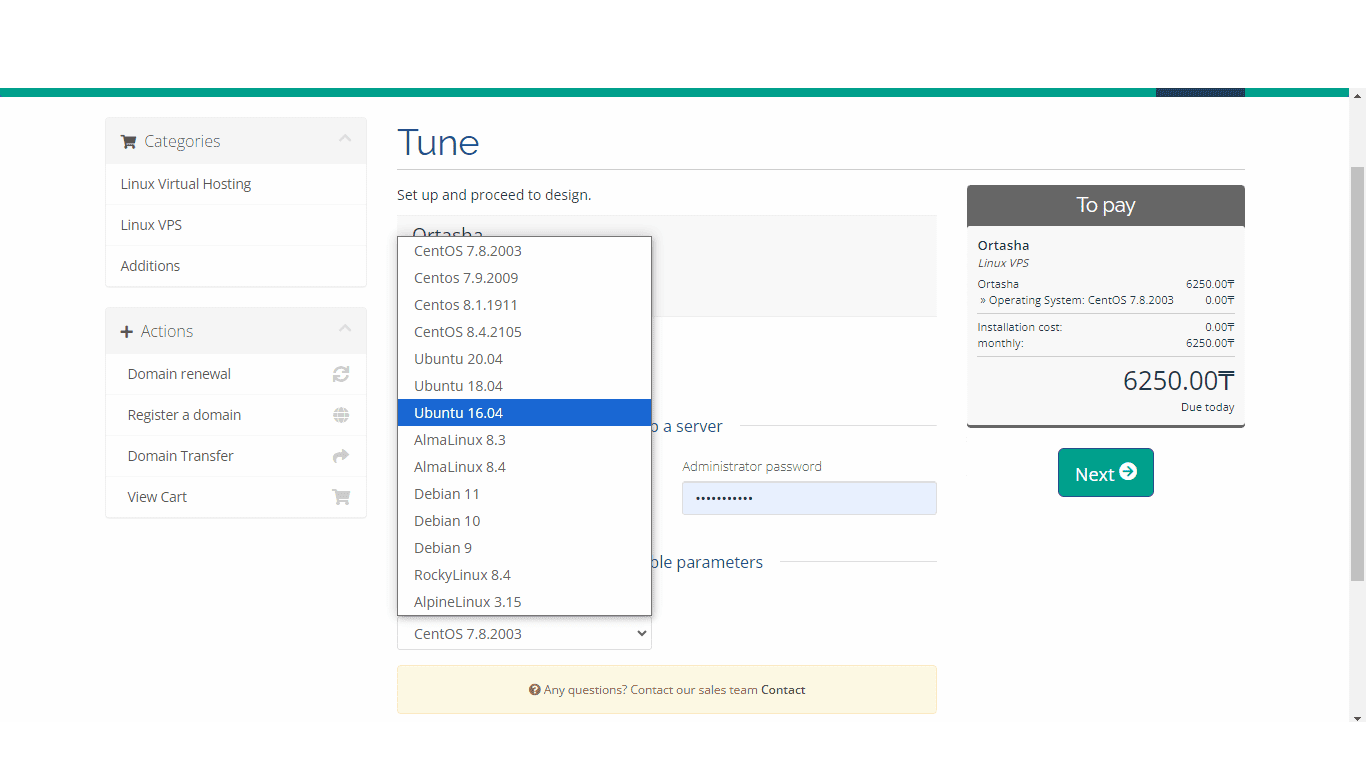The width and height of the screenshot is (1366, 768).
Task: Open View Cart
Action: tap(236, 497)
